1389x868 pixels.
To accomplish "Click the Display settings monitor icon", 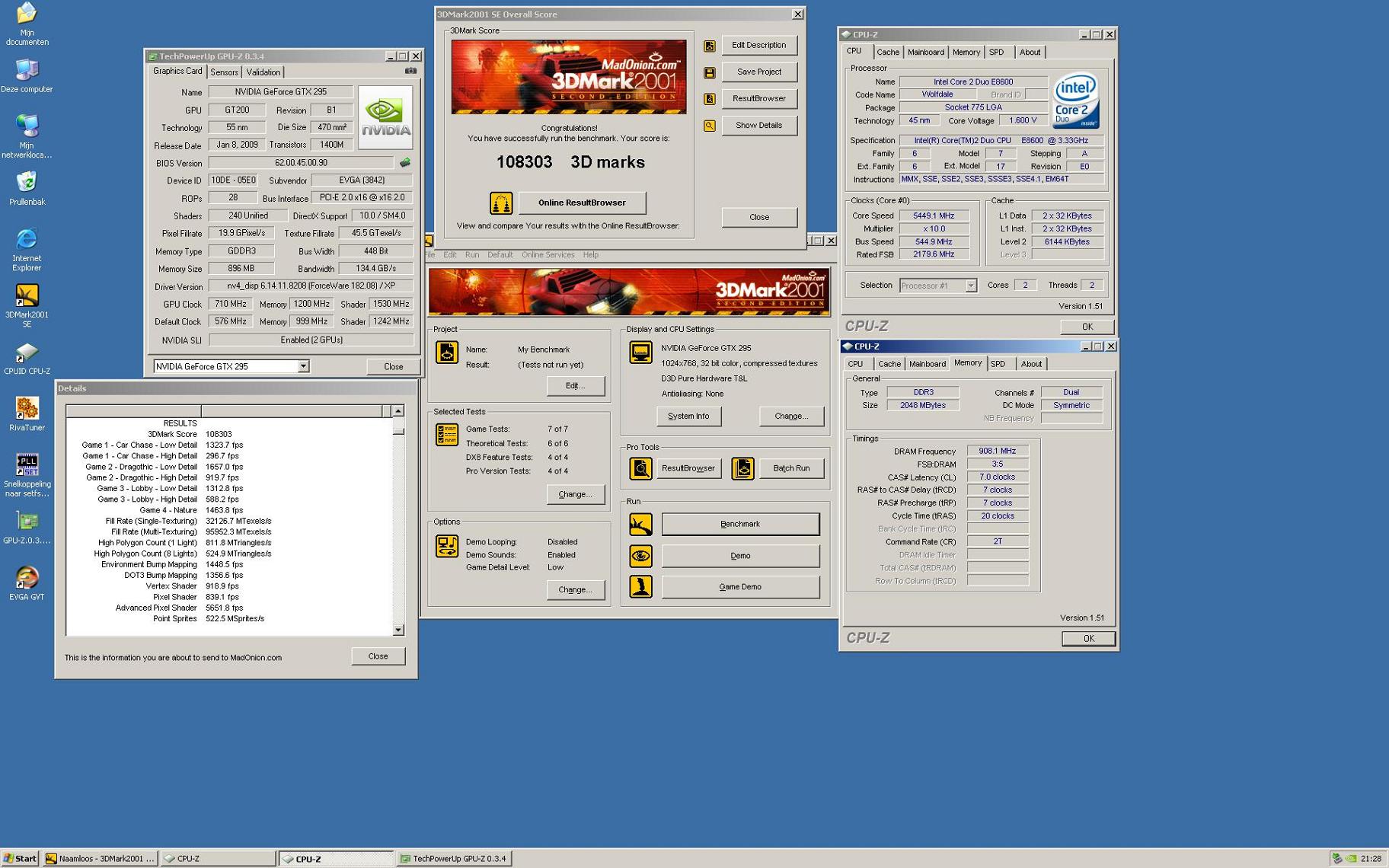I will (x=640, y=353).
